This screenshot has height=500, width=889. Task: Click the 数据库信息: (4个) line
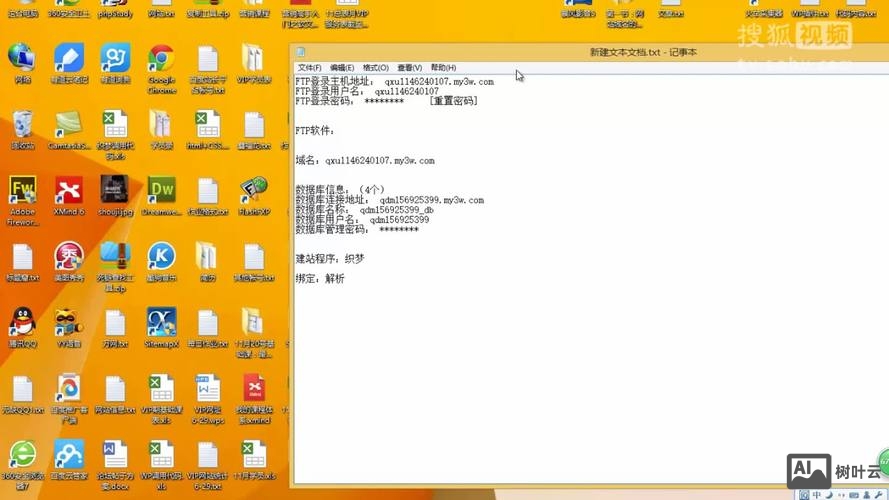coord(340,189)
